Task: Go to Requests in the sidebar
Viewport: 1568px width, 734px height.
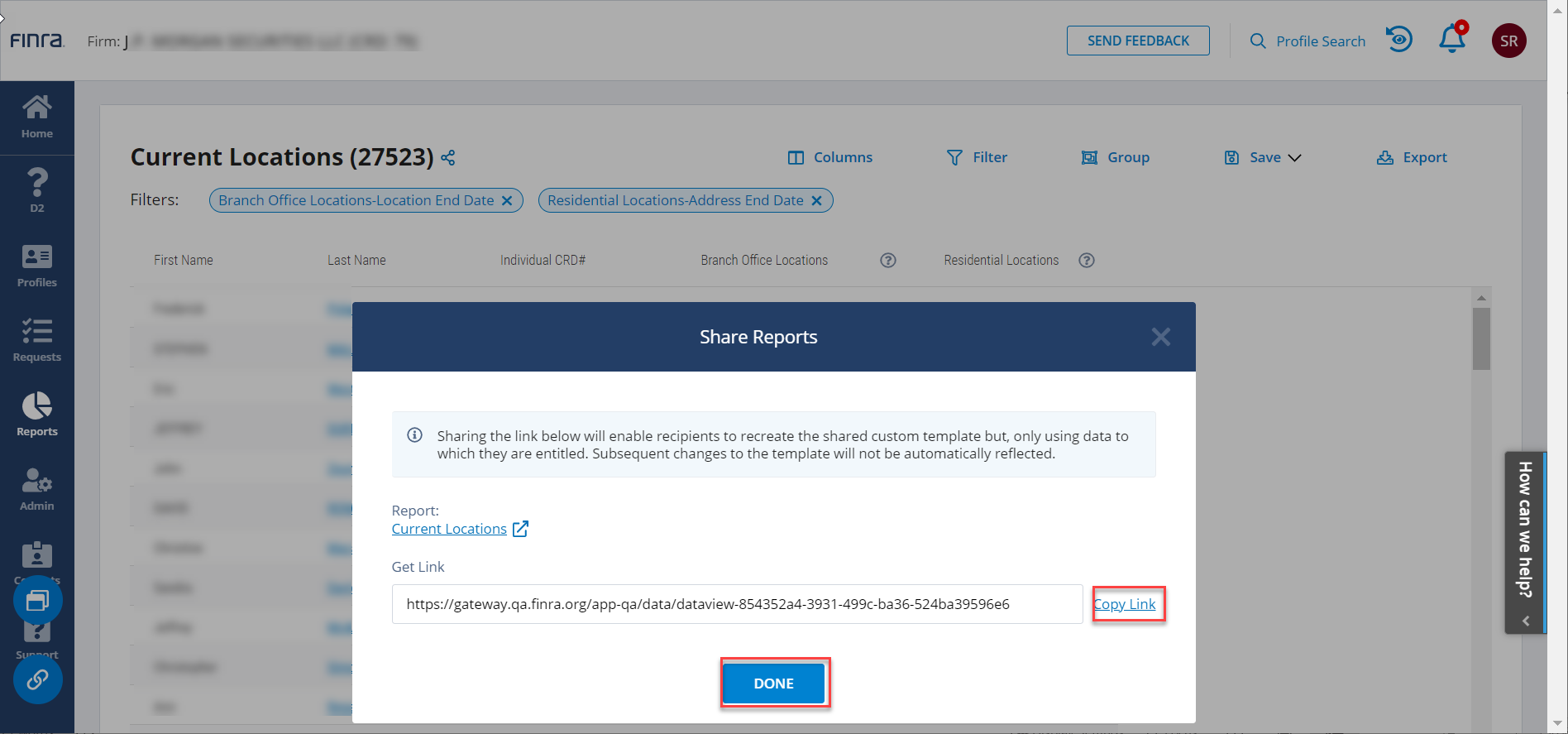Action: (x=37, y=341)
